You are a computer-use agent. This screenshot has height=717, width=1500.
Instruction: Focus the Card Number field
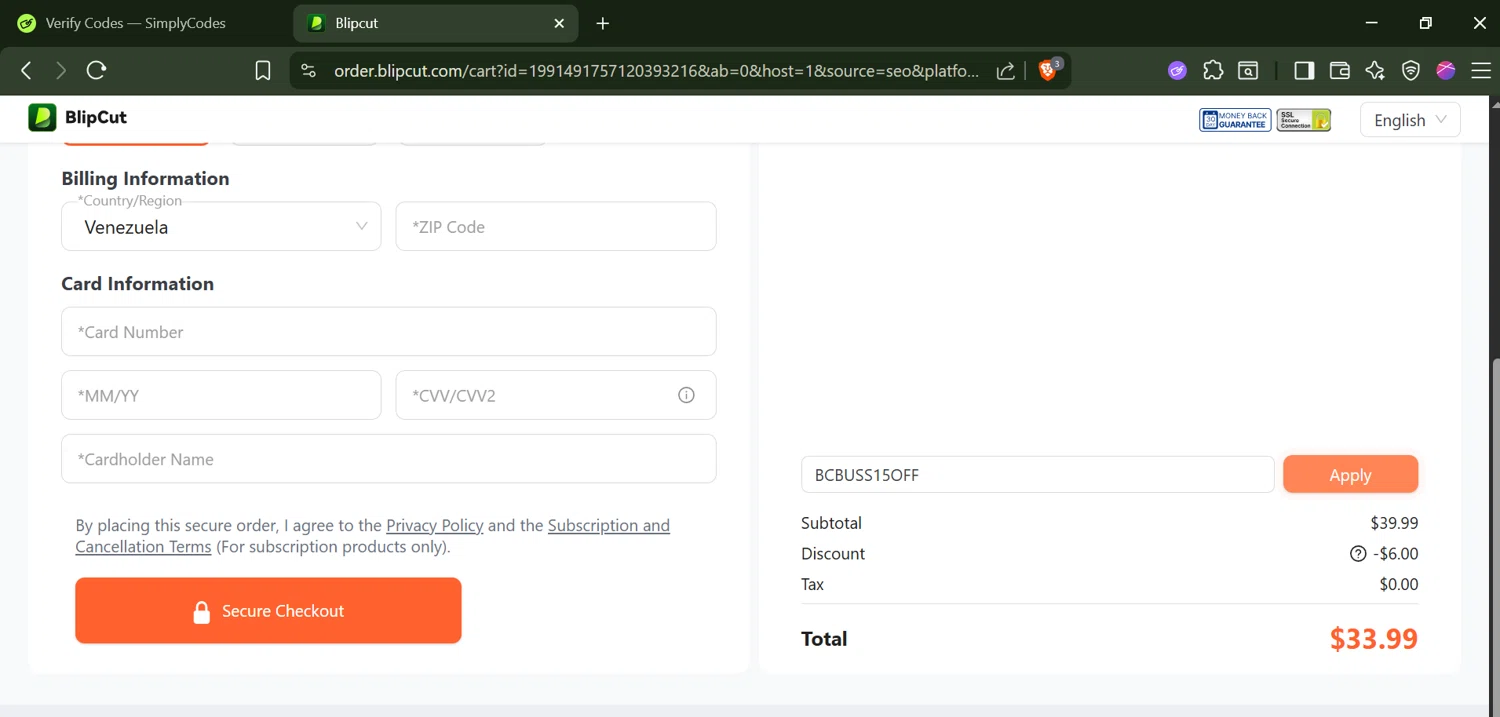389,332
